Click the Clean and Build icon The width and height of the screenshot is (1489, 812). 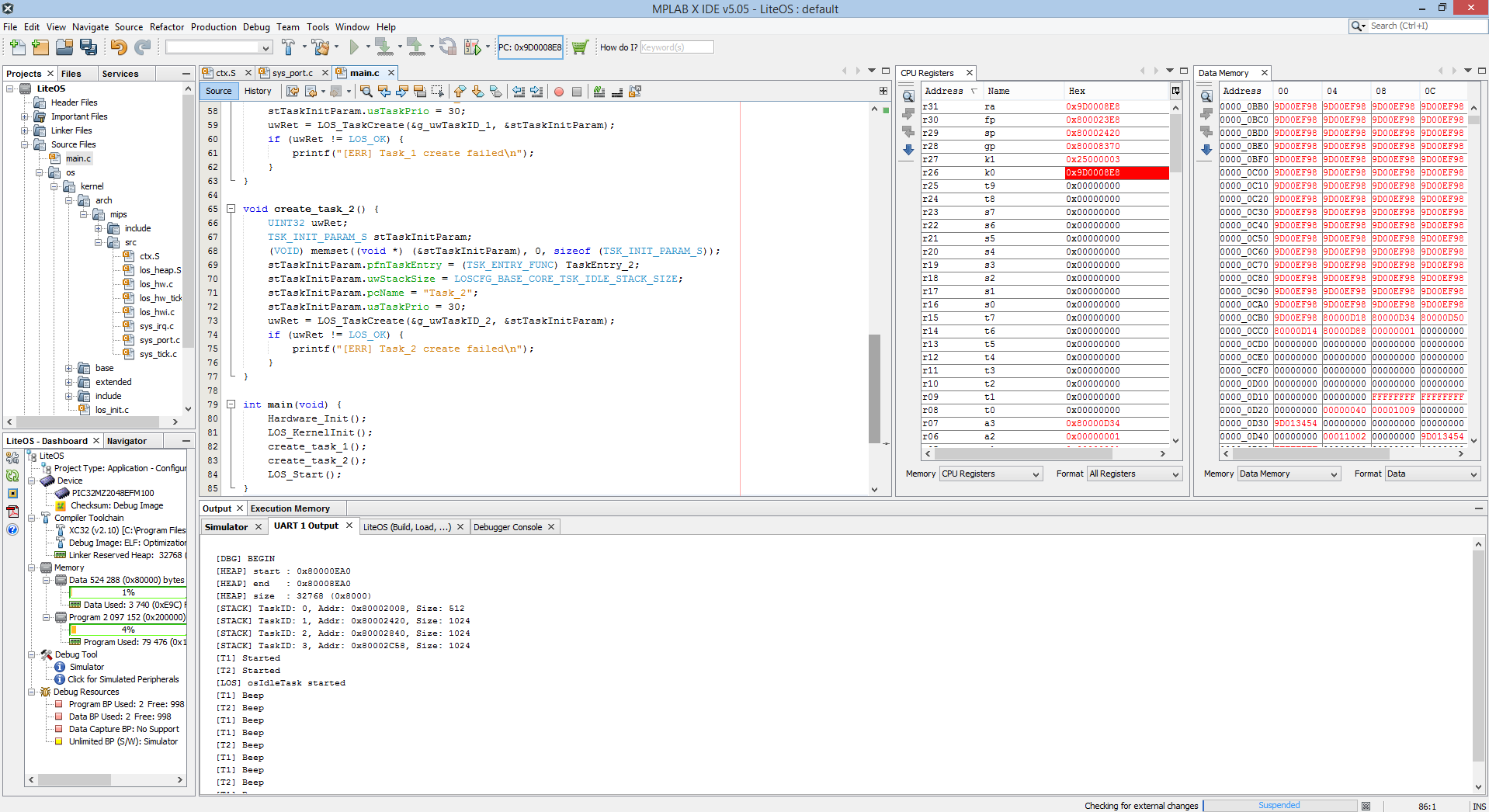(x=320, y=47)
